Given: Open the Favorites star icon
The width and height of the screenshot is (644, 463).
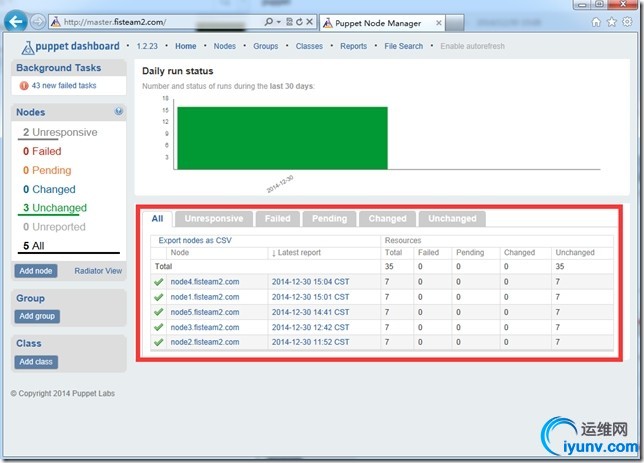Looking at the screenshot, I should [x=612, y=22].
